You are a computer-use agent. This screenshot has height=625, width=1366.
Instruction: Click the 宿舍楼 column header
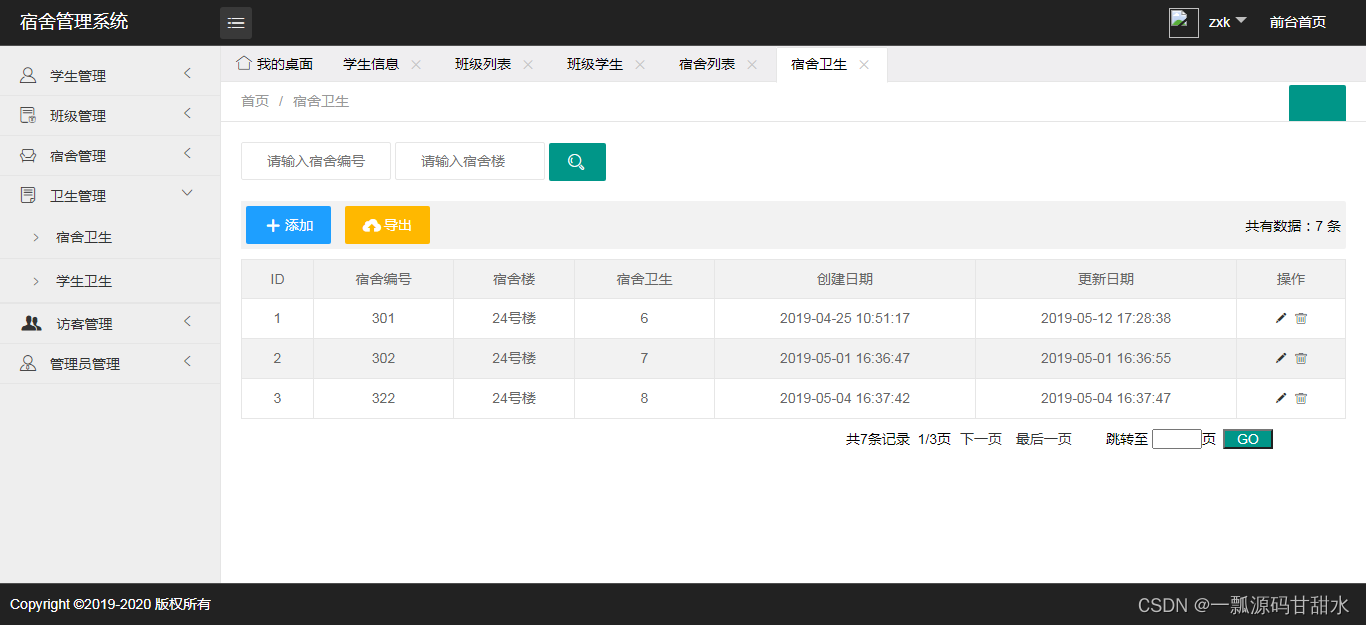point(514,279)
